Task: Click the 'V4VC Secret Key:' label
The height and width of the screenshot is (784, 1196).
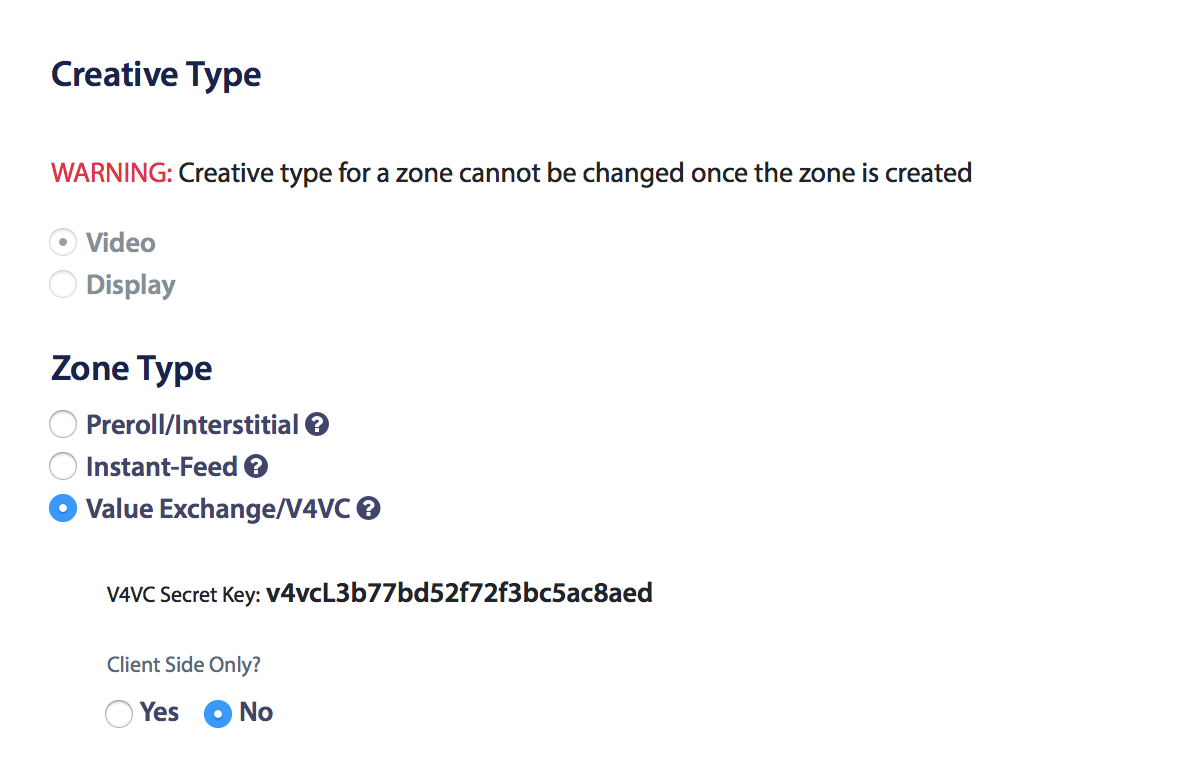Action: click(x=183, y=594)
